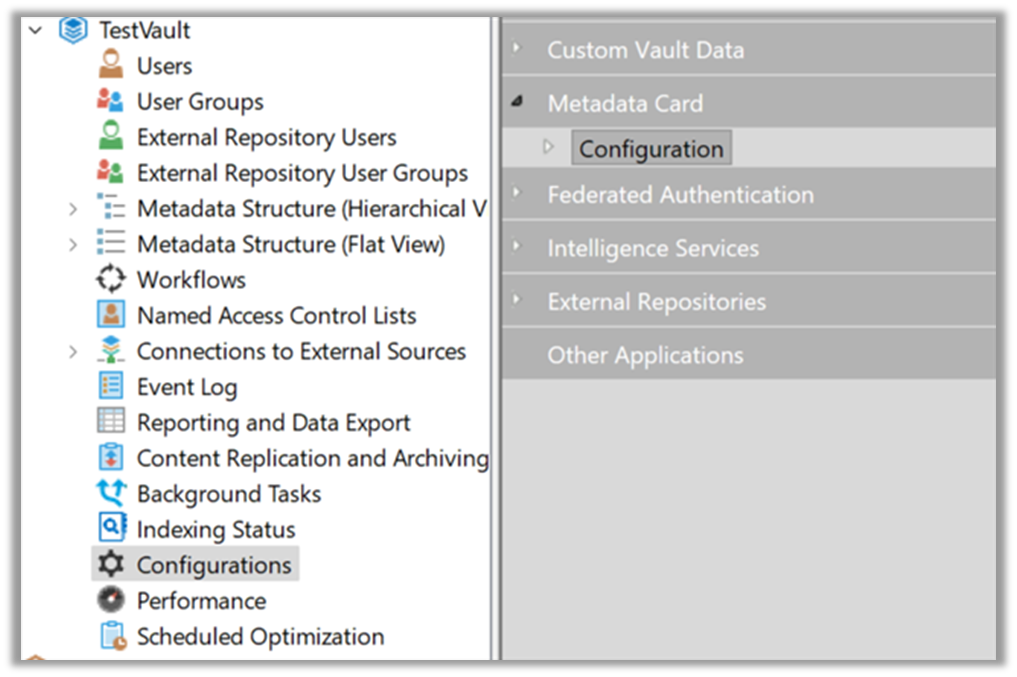
Task: Select Federated Authentication section header
Action: tap(749, 194)
